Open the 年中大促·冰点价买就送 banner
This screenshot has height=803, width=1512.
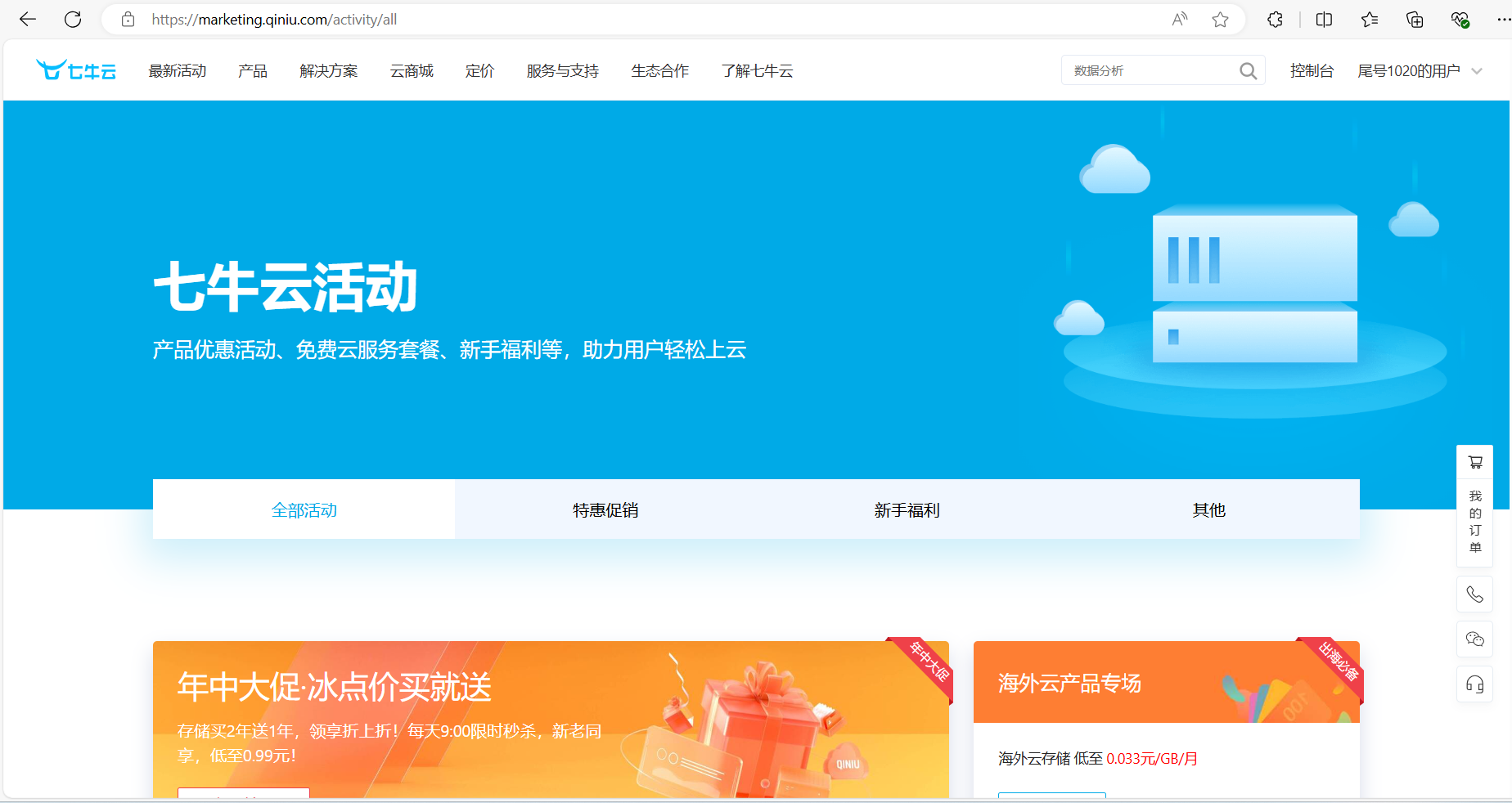(551, 720)
